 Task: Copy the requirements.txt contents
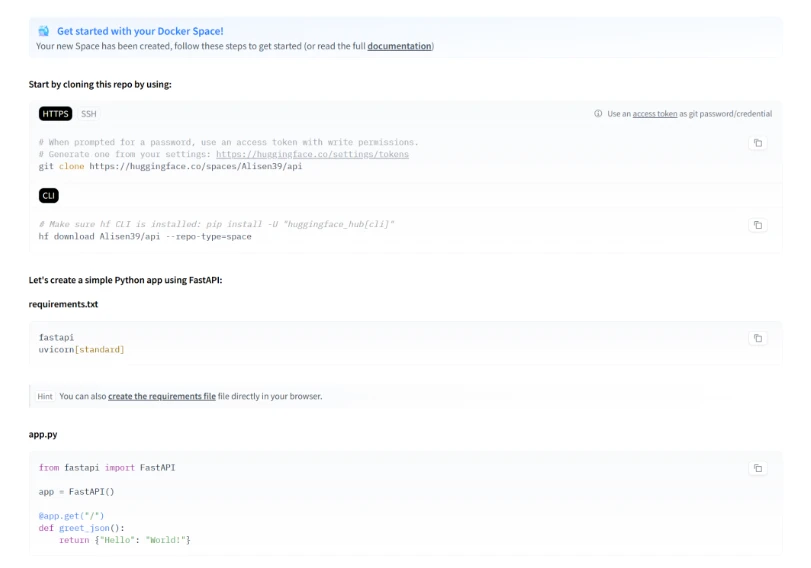tap(757, 338)
